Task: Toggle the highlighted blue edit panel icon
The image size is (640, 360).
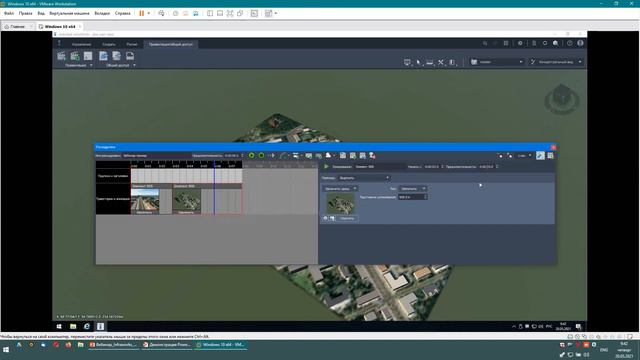Action: pos(540,156)
